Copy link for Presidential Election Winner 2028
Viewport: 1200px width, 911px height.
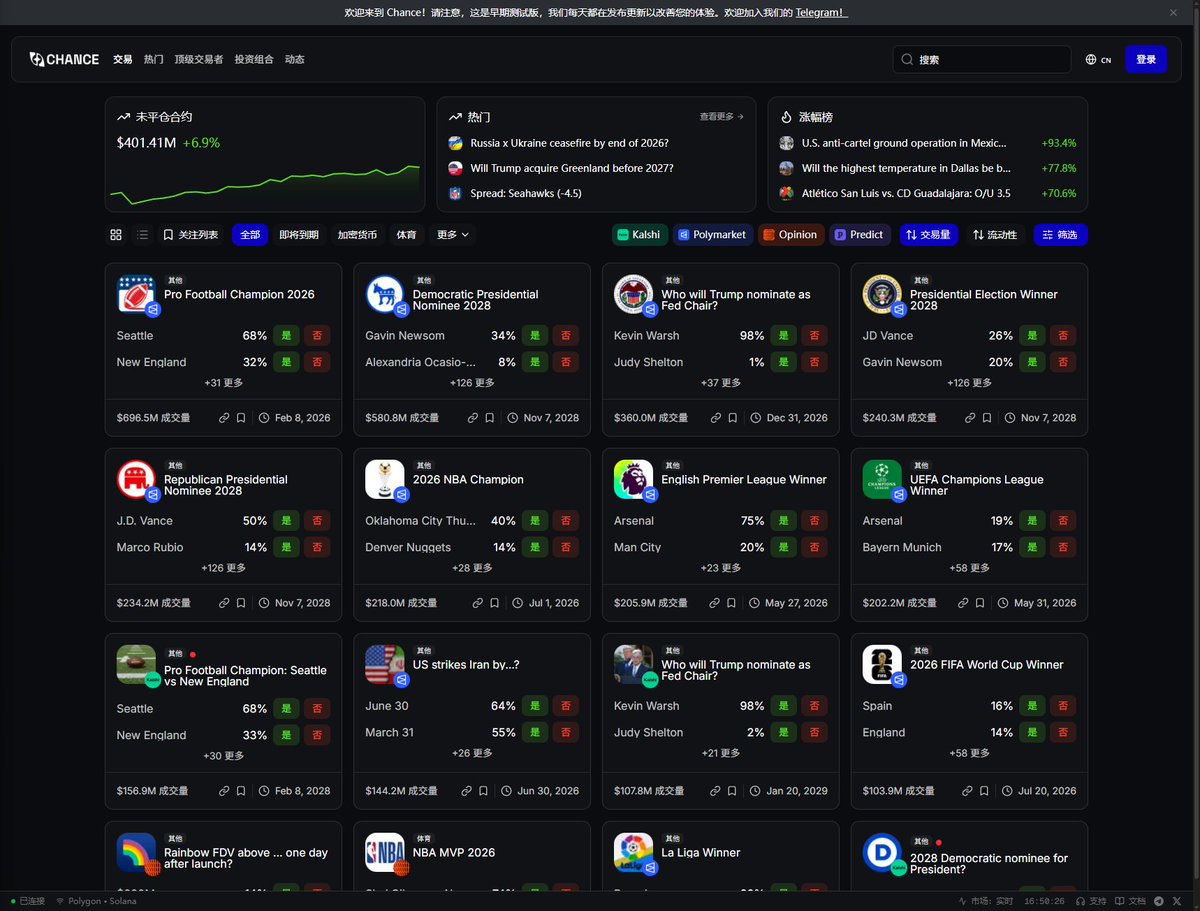[x=970, y=418]
